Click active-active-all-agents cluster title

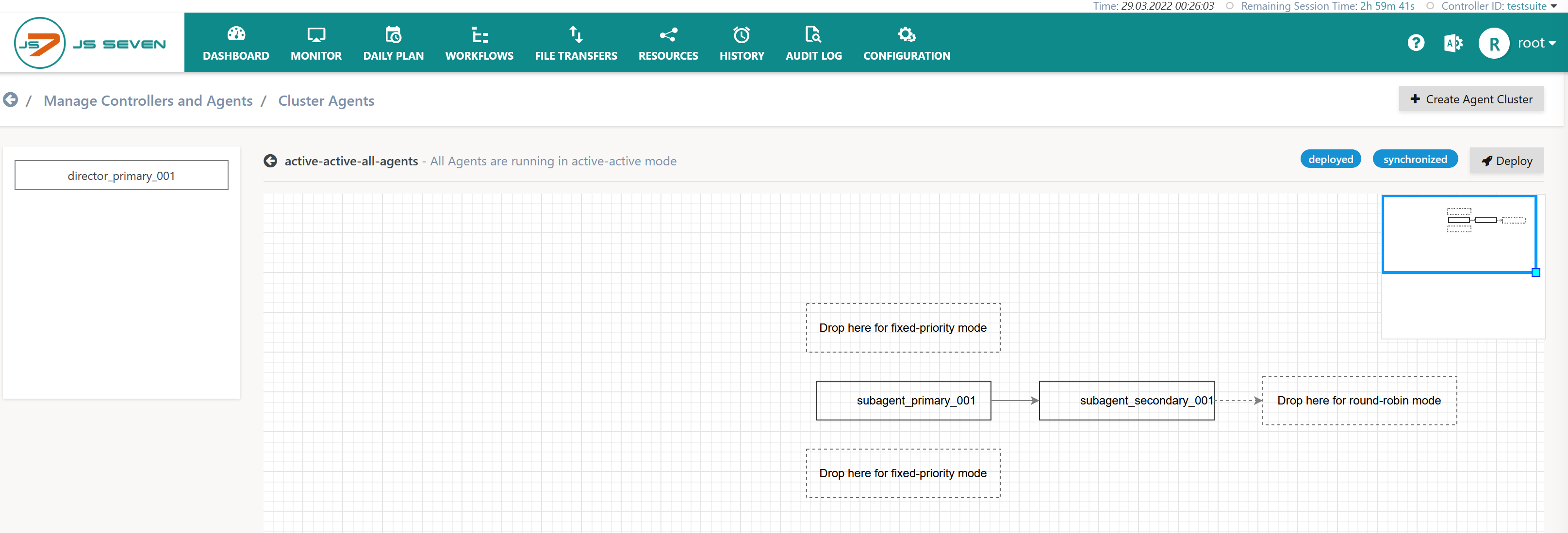[x=351, y=161]
